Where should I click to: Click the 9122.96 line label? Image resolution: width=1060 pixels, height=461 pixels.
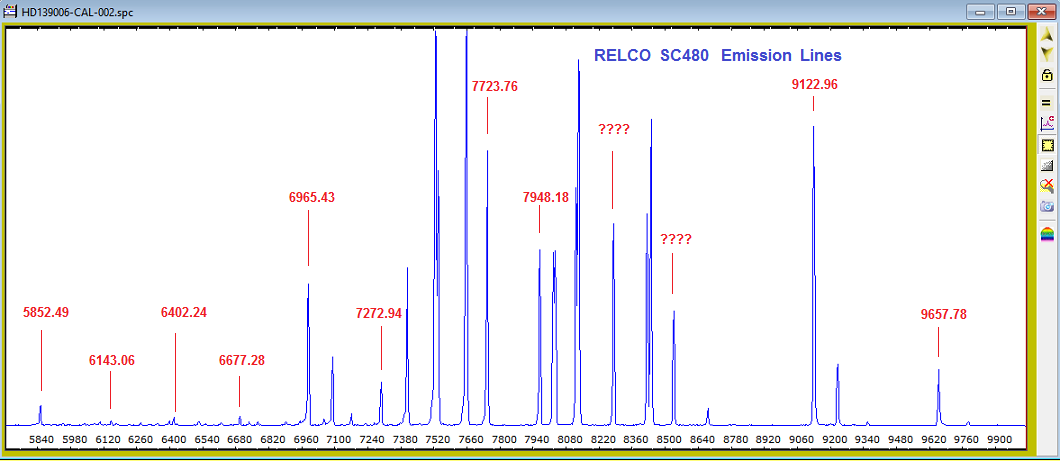[x=815, y=84]
